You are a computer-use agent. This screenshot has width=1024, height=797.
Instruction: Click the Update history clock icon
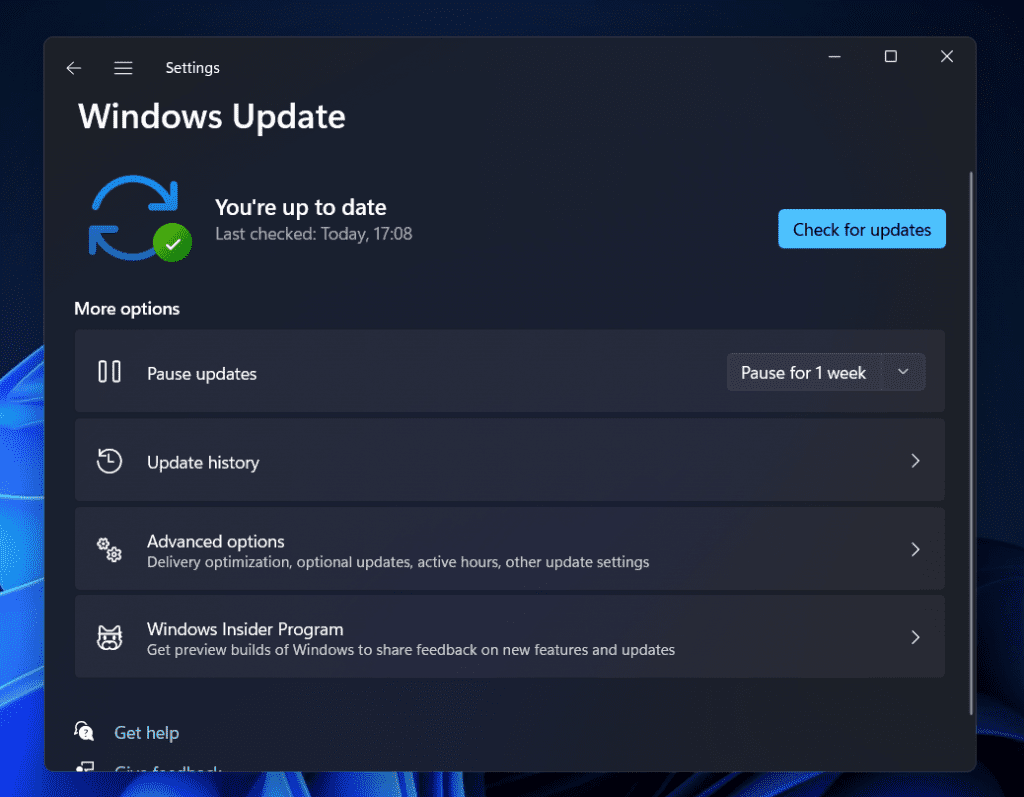click(109, 461)
